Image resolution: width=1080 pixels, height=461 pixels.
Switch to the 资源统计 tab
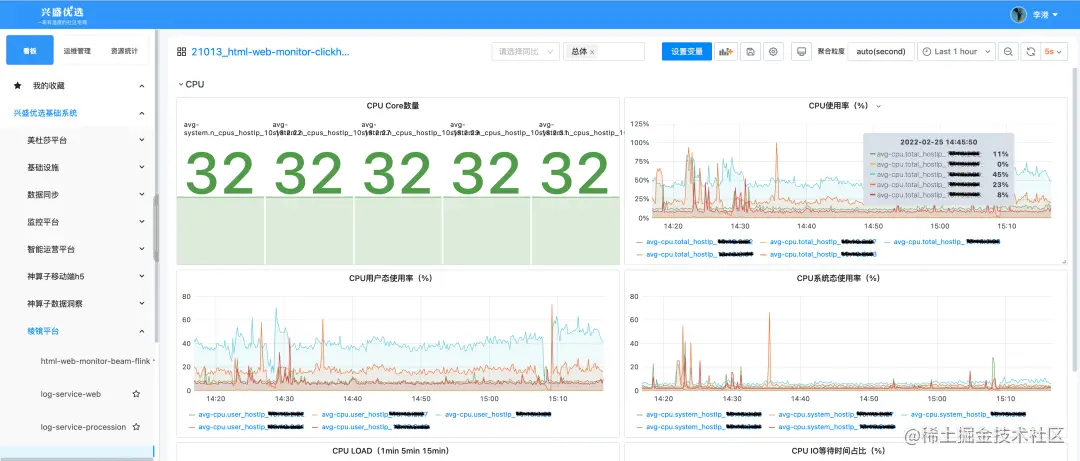point(124,50)
